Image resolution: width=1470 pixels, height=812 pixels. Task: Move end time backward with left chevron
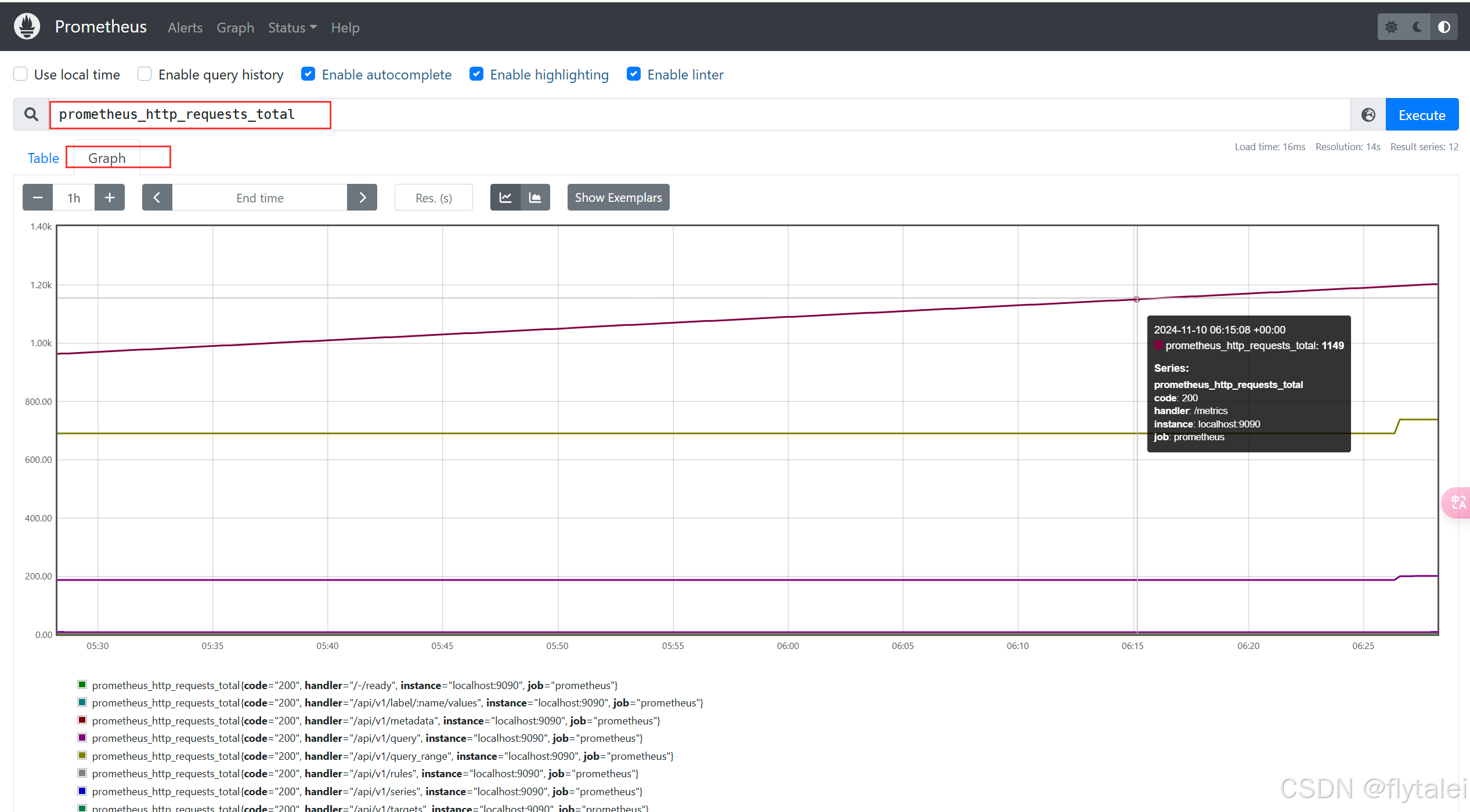[157, 198]
